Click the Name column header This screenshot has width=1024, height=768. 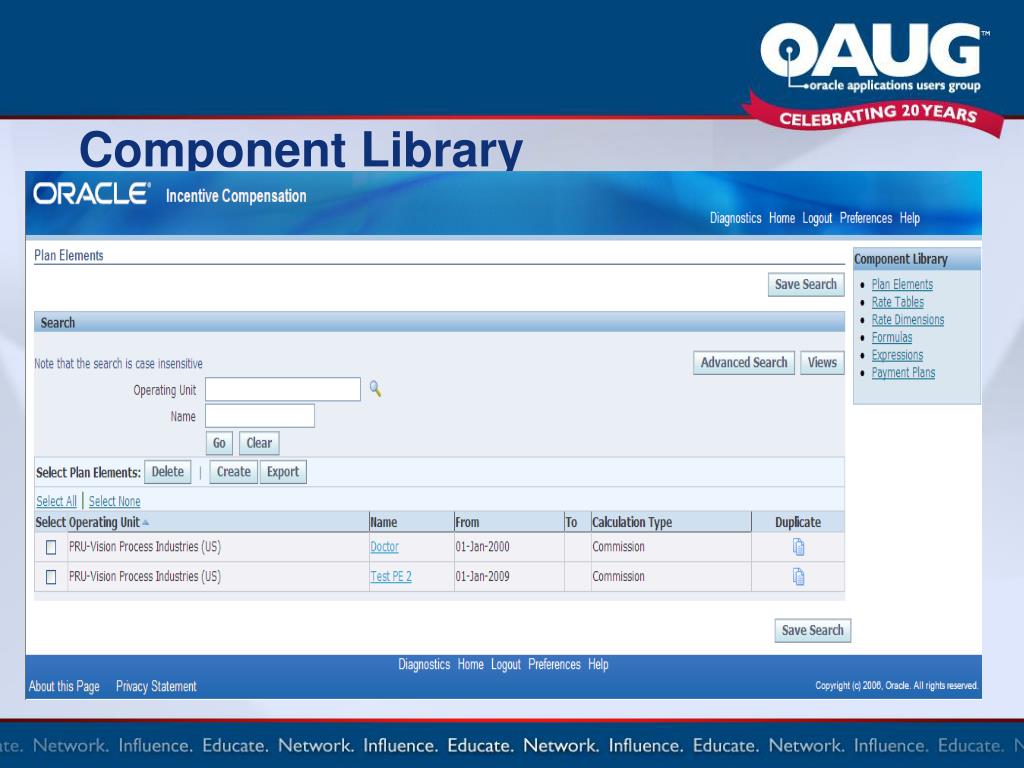pos(383,522)
